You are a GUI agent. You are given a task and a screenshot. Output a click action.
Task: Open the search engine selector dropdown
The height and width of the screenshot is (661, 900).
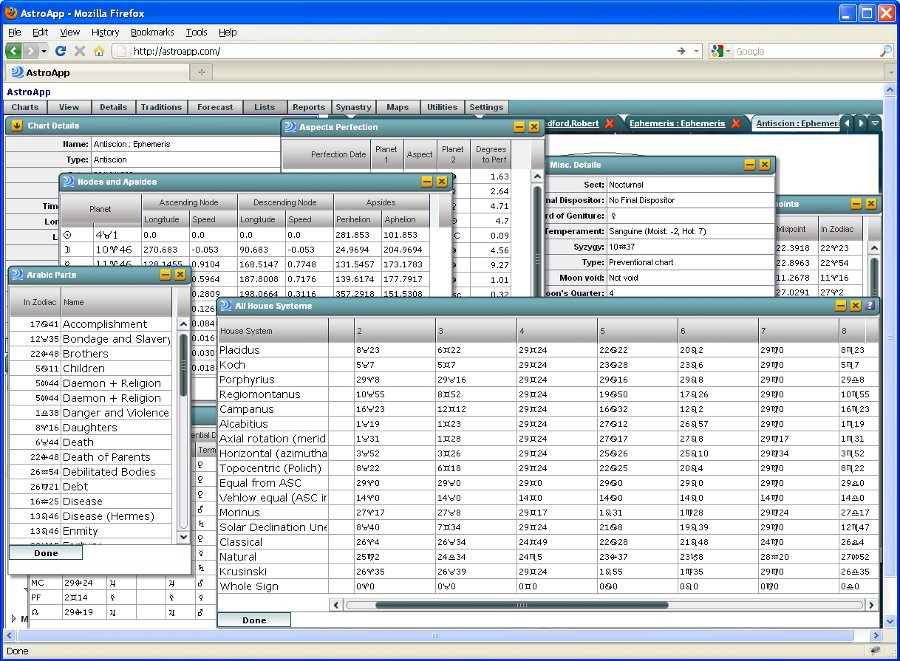tap(722, 51)
